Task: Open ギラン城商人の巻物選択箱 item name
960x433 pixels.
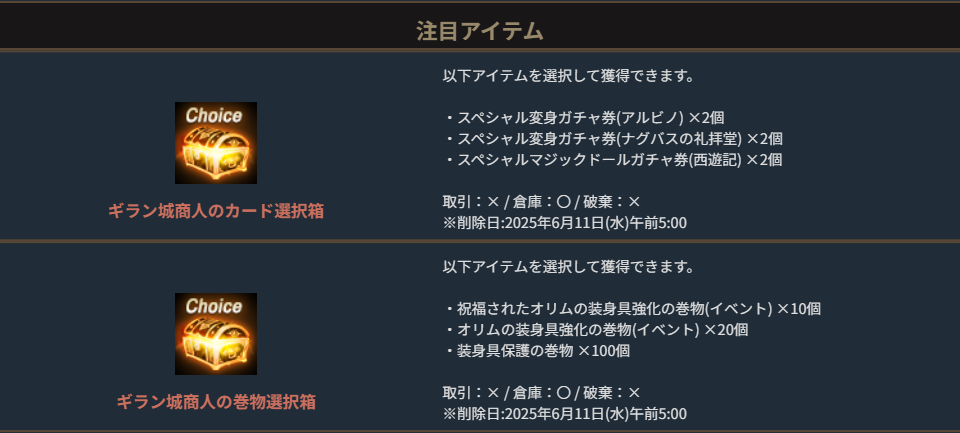Action: point(216,402)
